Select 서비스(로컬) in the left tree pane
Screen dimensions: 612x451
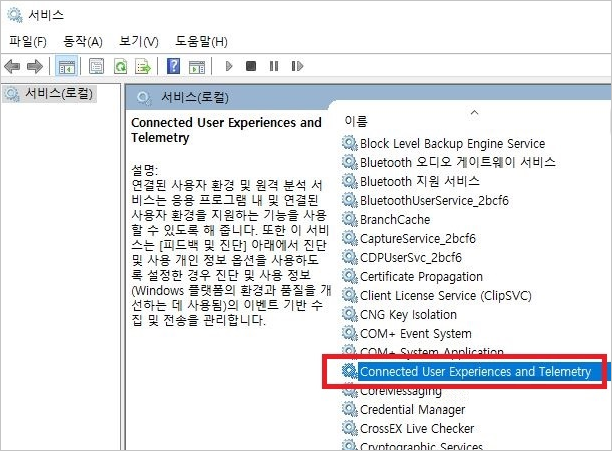[x=50, y=94]
